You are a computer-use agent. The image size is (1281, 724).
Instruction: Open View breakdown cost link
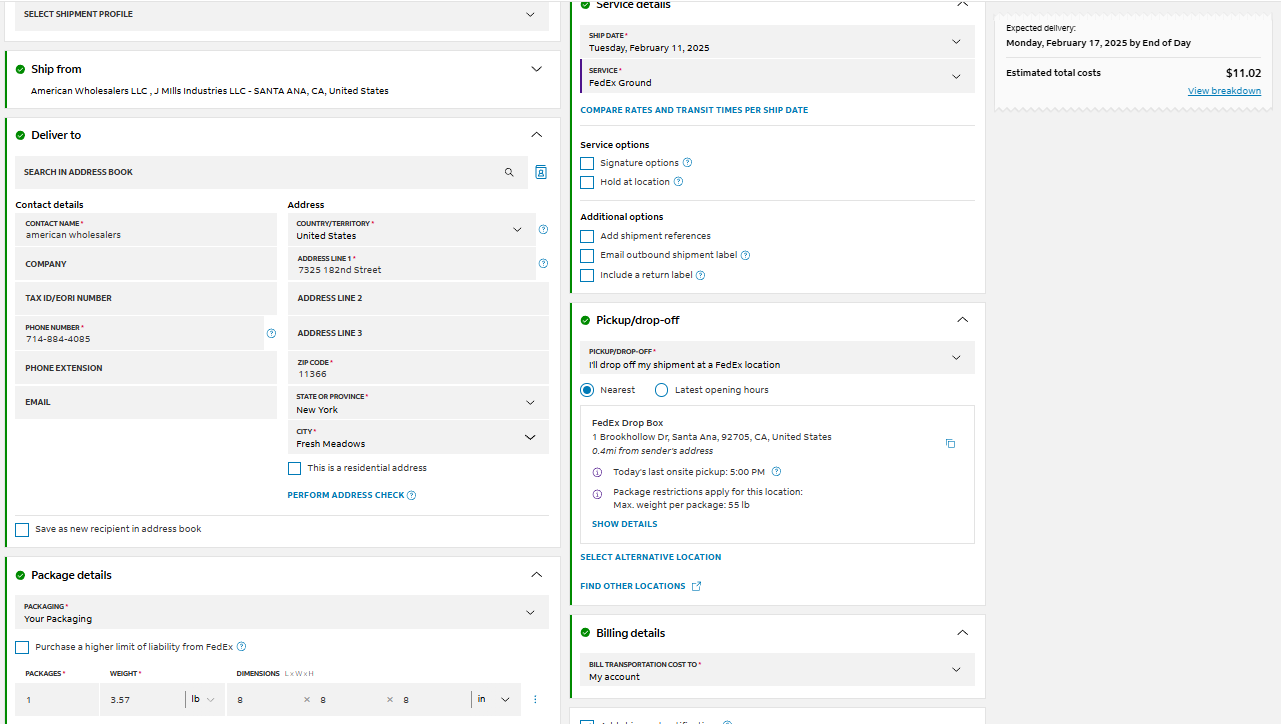(1224, 91)
